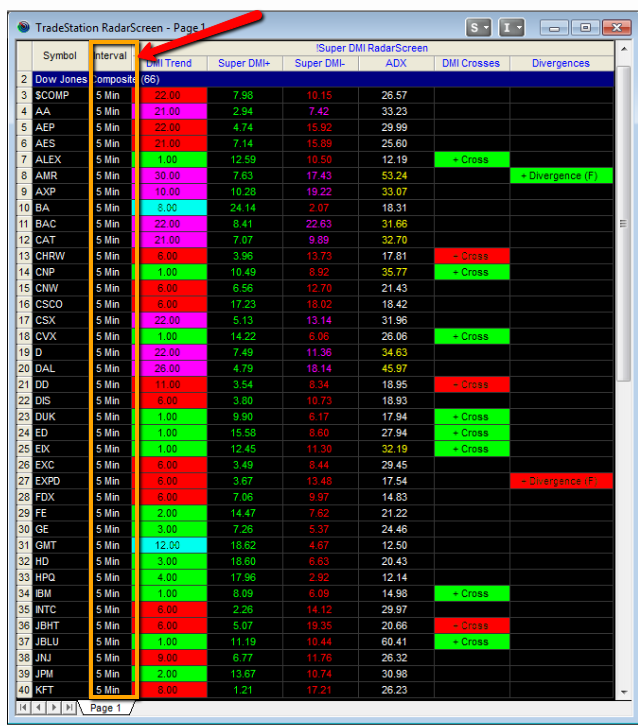Select the $COMP symbol cell
The image size is (638, 726).
pos(60,95)
